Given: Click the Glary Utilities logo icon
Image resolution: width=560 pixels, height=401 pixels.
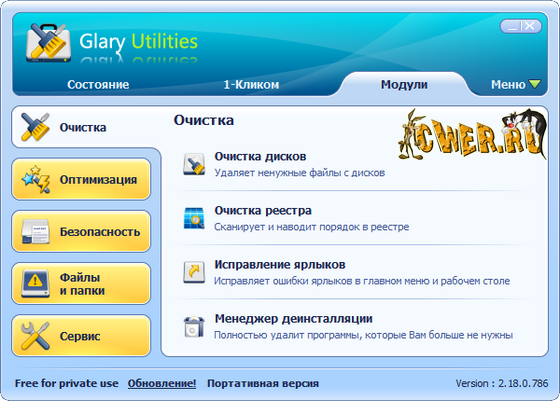Looking at the screenshot, I should click(48, 43).
